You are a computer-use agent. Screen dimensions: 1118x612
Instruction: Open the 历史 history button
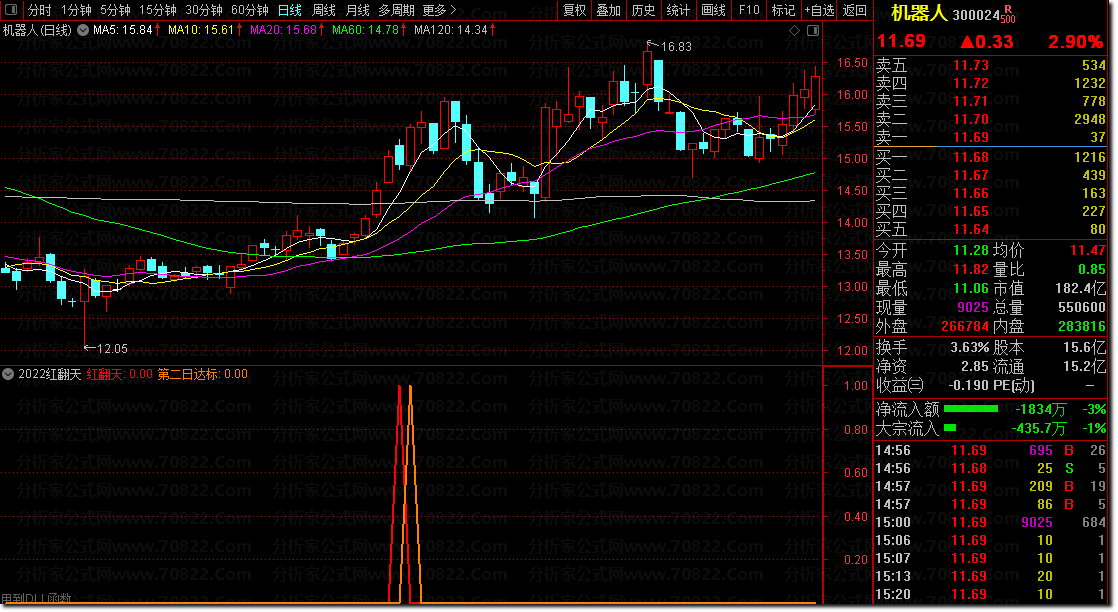[x=643, y=10]
